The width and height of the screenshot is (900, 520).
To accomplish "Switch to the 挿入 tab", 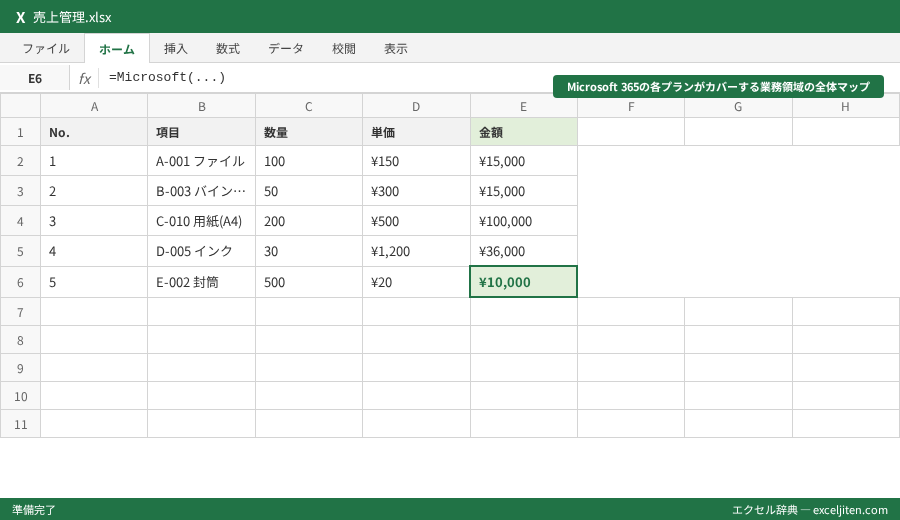I will point(176,49).
